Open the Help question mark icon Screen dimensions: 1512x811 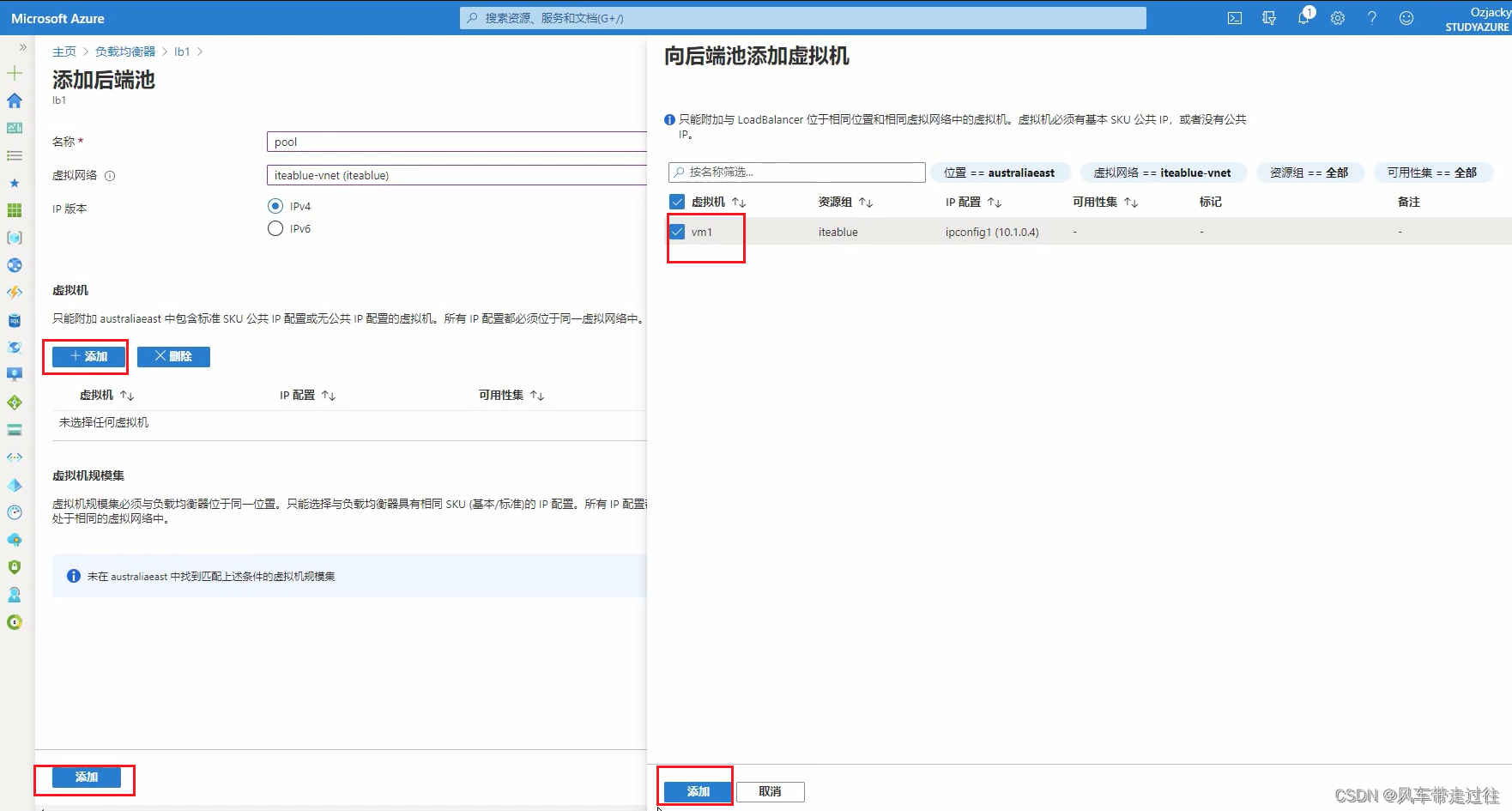(x=1372, y=18)
